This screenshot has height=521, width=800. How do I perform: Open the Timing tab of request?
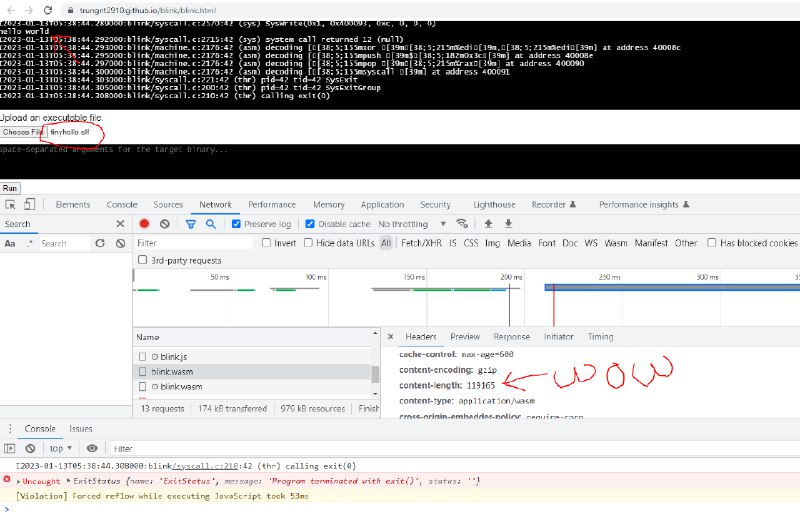coord(600,337)
